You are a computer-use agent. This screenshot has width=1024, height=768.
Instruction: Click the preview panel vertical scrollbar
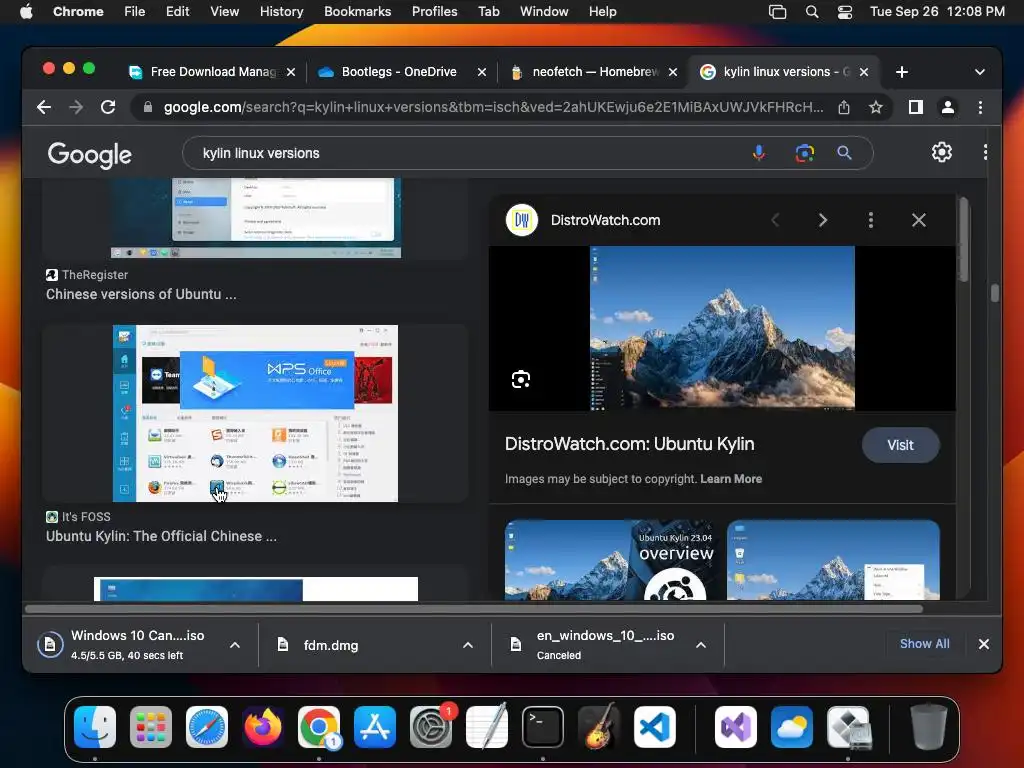964,242
